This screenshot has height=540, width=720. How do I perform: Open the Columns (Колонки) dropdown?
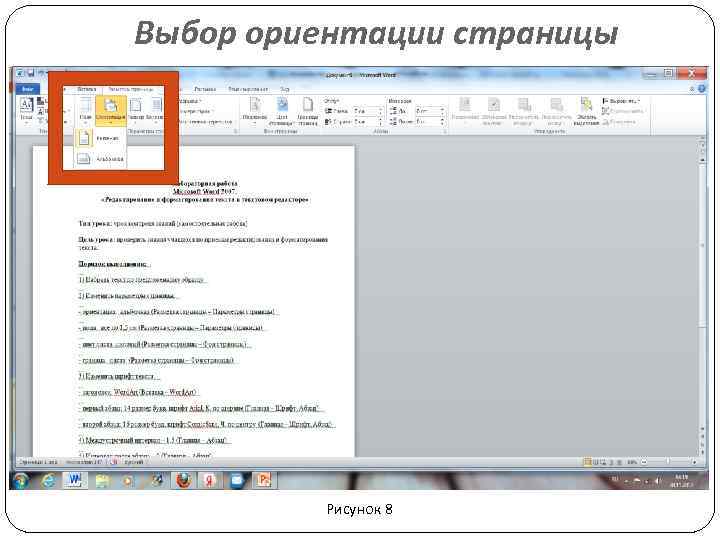[156, 110]
